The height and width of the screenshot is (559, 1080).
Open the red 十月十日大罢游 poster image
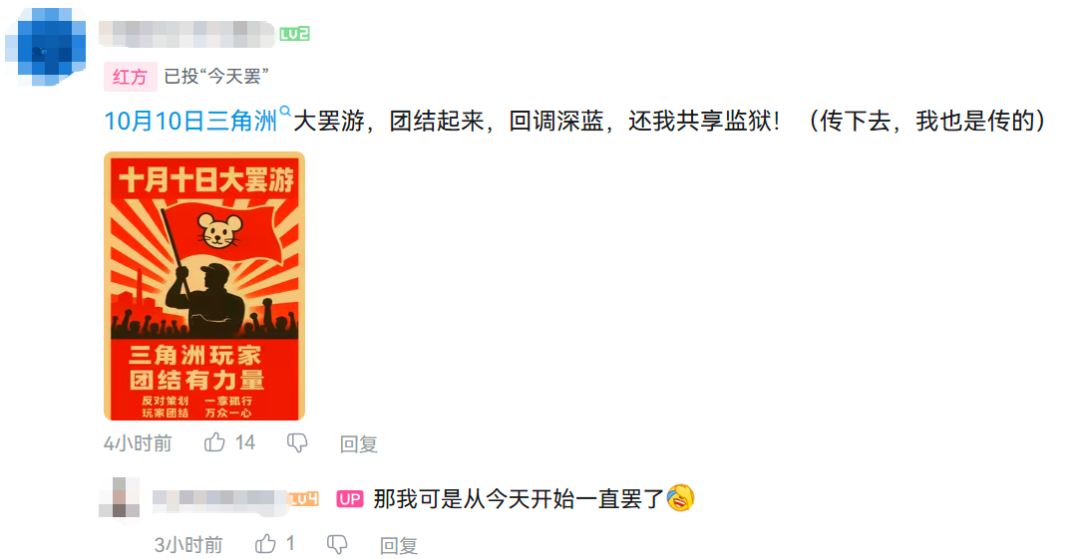(x=205, y=286)
